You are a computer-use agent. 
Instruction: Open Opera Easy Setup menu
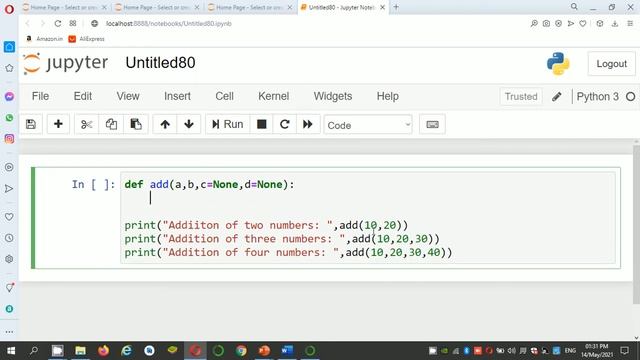(x=630, y=24)
